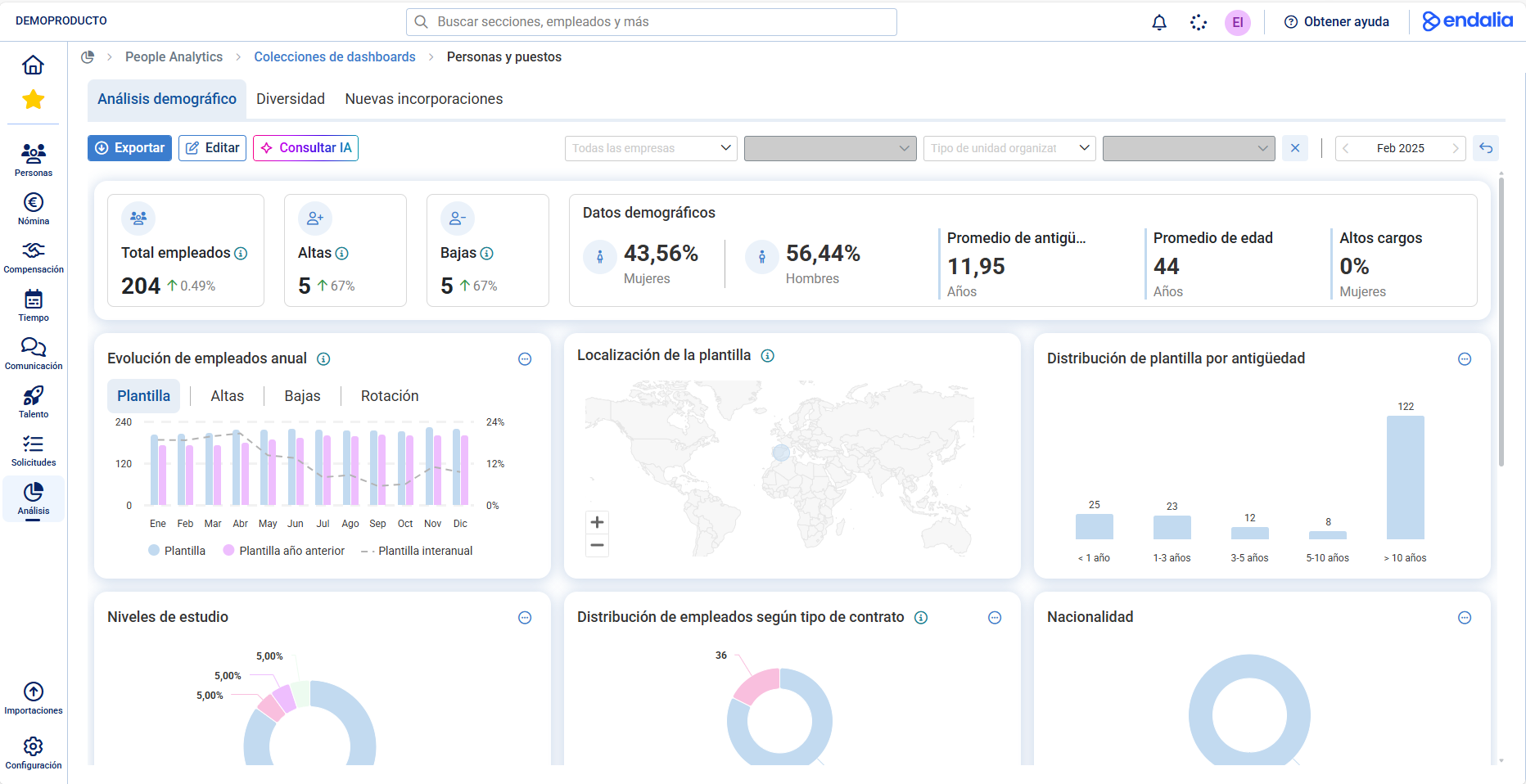Show info for Total empleados
The image size is (1526, 784).
pyautogui.click(x=241, y=254)
